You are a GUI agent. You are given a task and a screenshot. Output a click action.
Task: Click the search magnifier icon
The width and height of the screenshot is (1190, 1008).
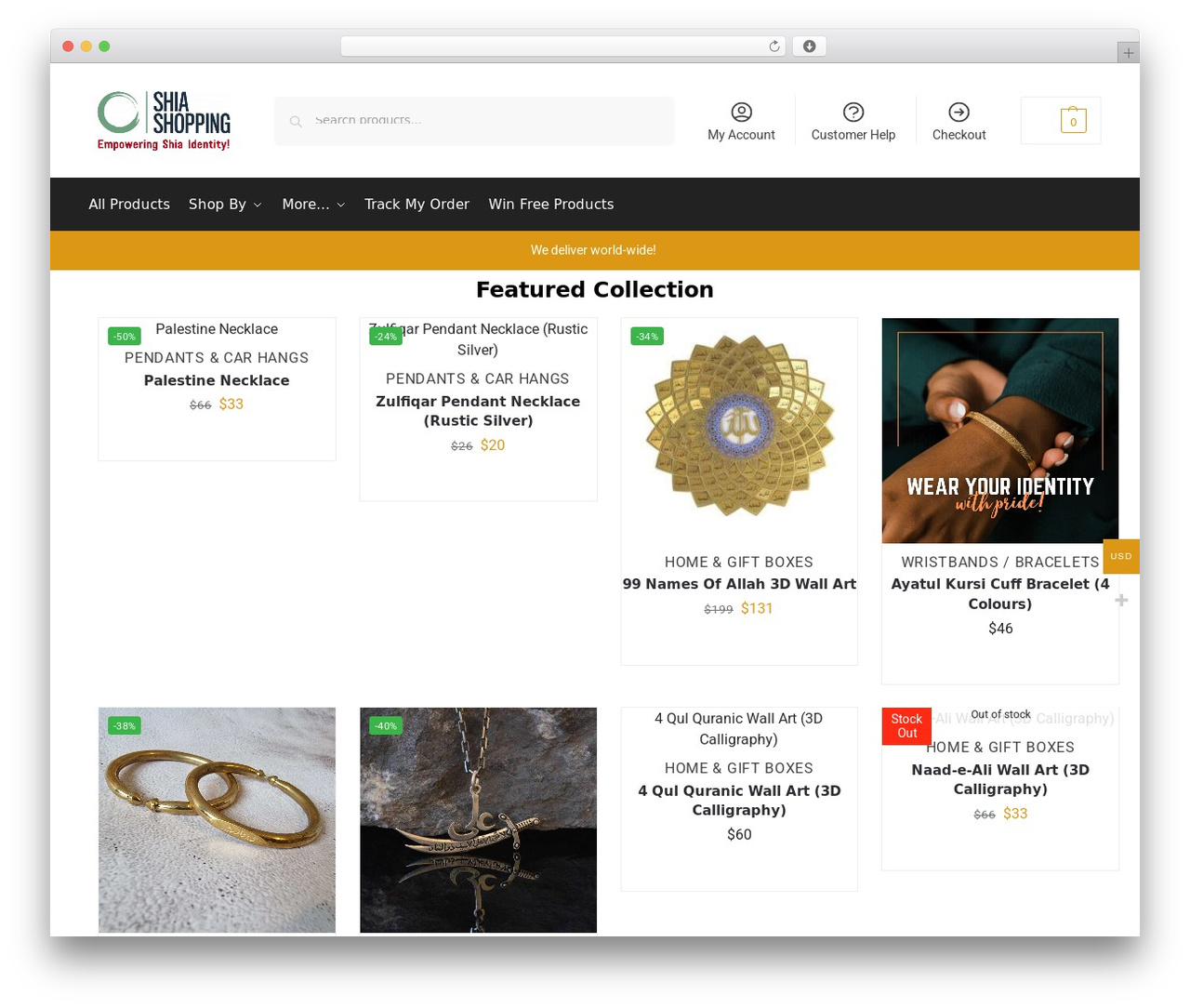296,121
